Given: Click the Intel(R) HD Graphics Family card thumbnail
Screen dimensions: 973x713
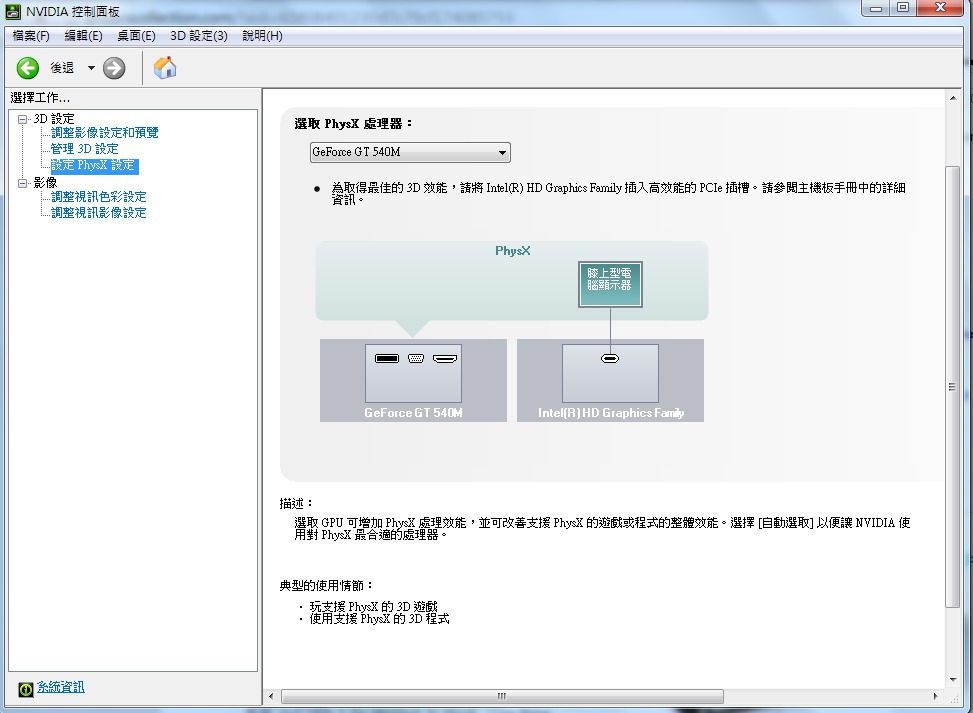Looking at the screenshot, I should (x=610, y=374).
